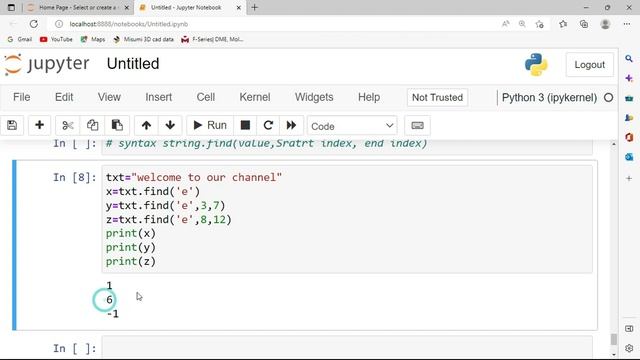640x360 pixels.
Task: Open Edge sidebar search icon
Action: (629, 59)
